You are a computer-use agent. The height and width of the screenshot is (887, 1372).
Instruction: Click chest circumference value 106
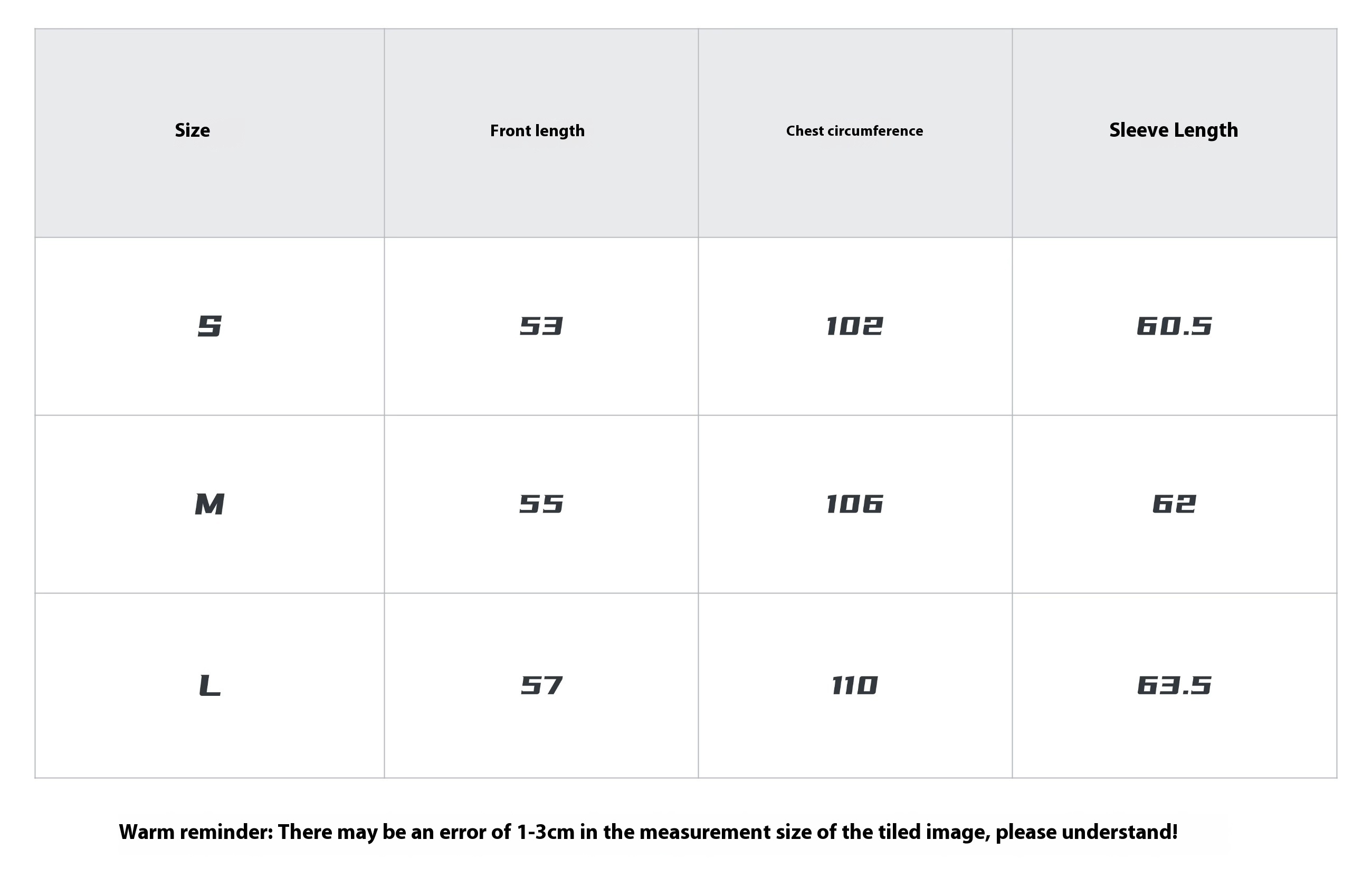(854, 504)
